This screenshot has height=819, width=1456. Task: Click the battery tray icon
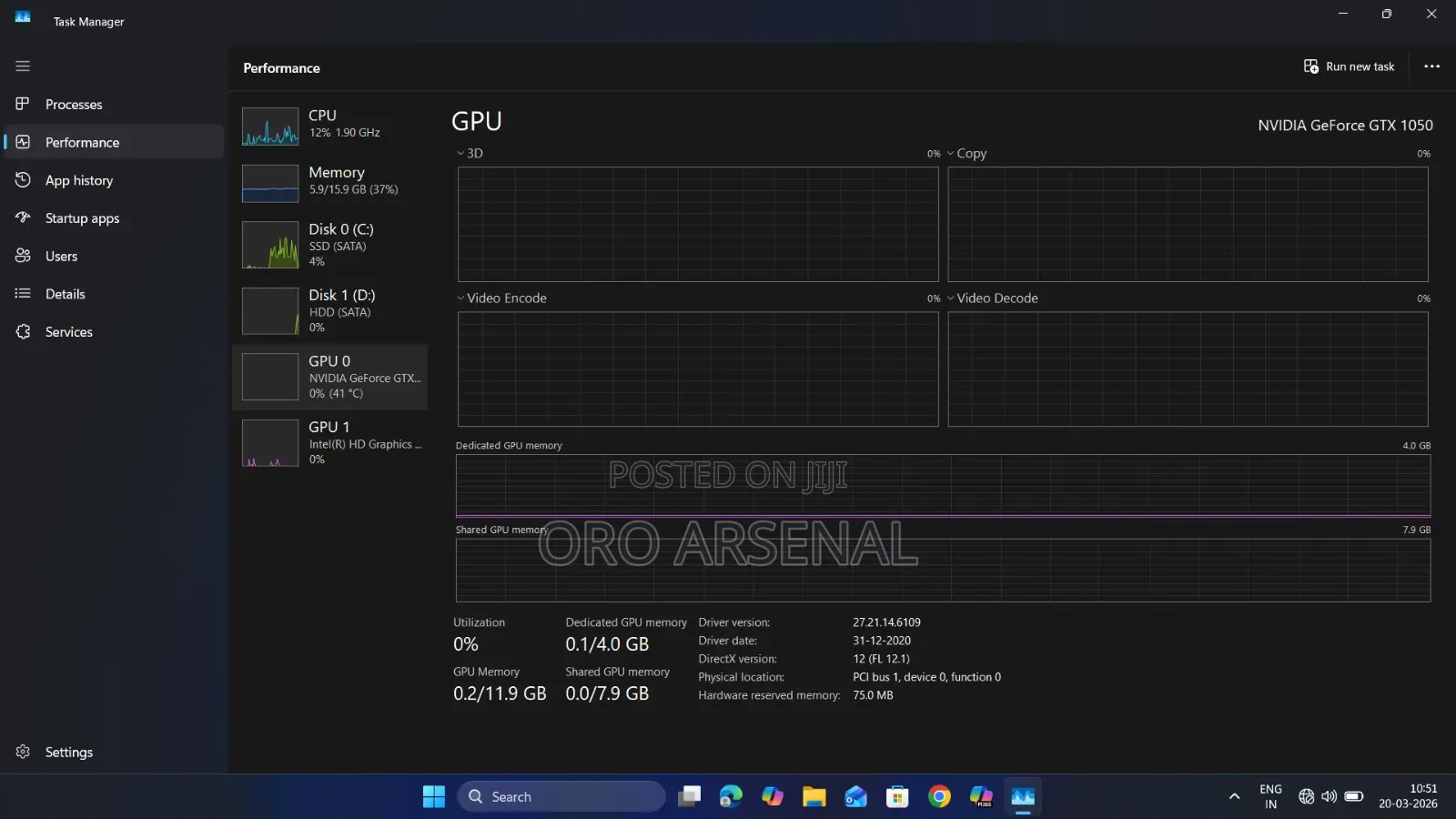(1353, 797)
